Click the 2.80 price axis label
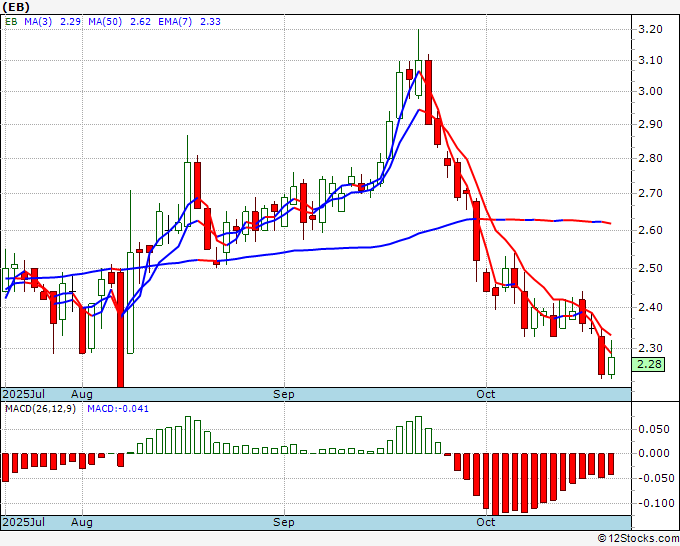Screen dimensions: 680x546 pyautogui.click(x=650, y=158)
